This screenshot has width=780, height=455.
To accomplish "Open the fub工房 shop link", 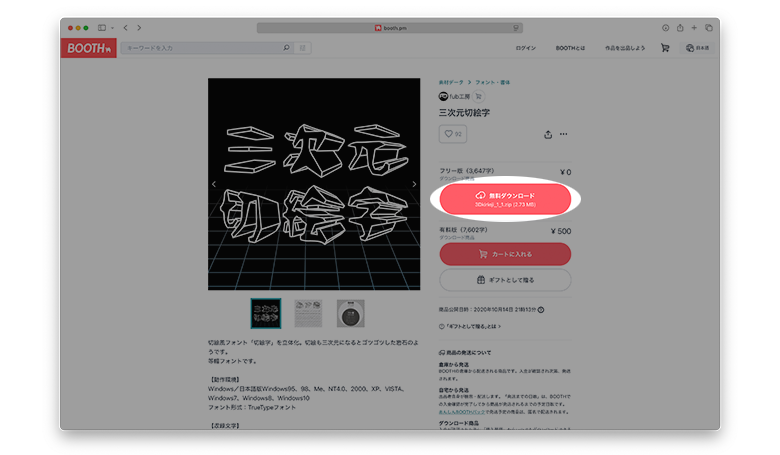I will pos(454,96).
